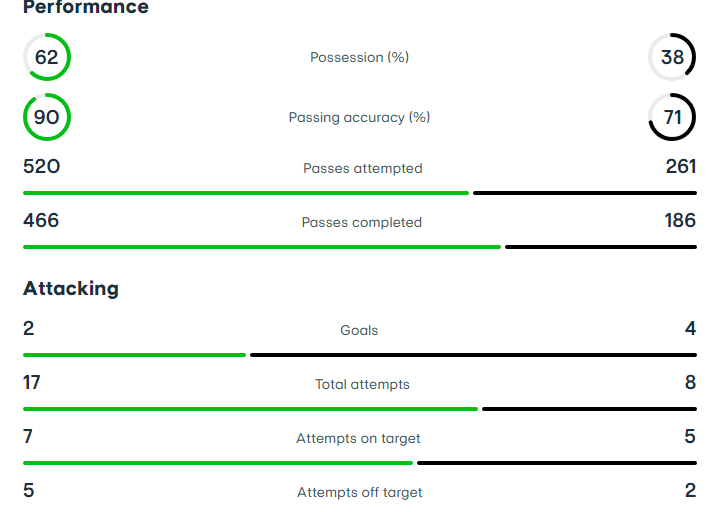Click the Possession (%) label
The height and width of the screenshot is (512, 713).
pos(360,57)
